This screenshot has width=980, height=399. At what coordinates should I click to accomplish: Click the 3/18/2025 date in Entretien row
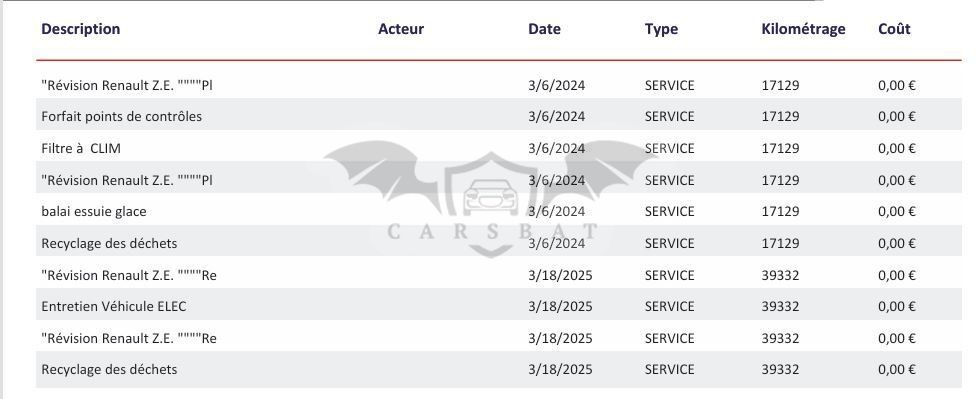[x=560, y=306]
